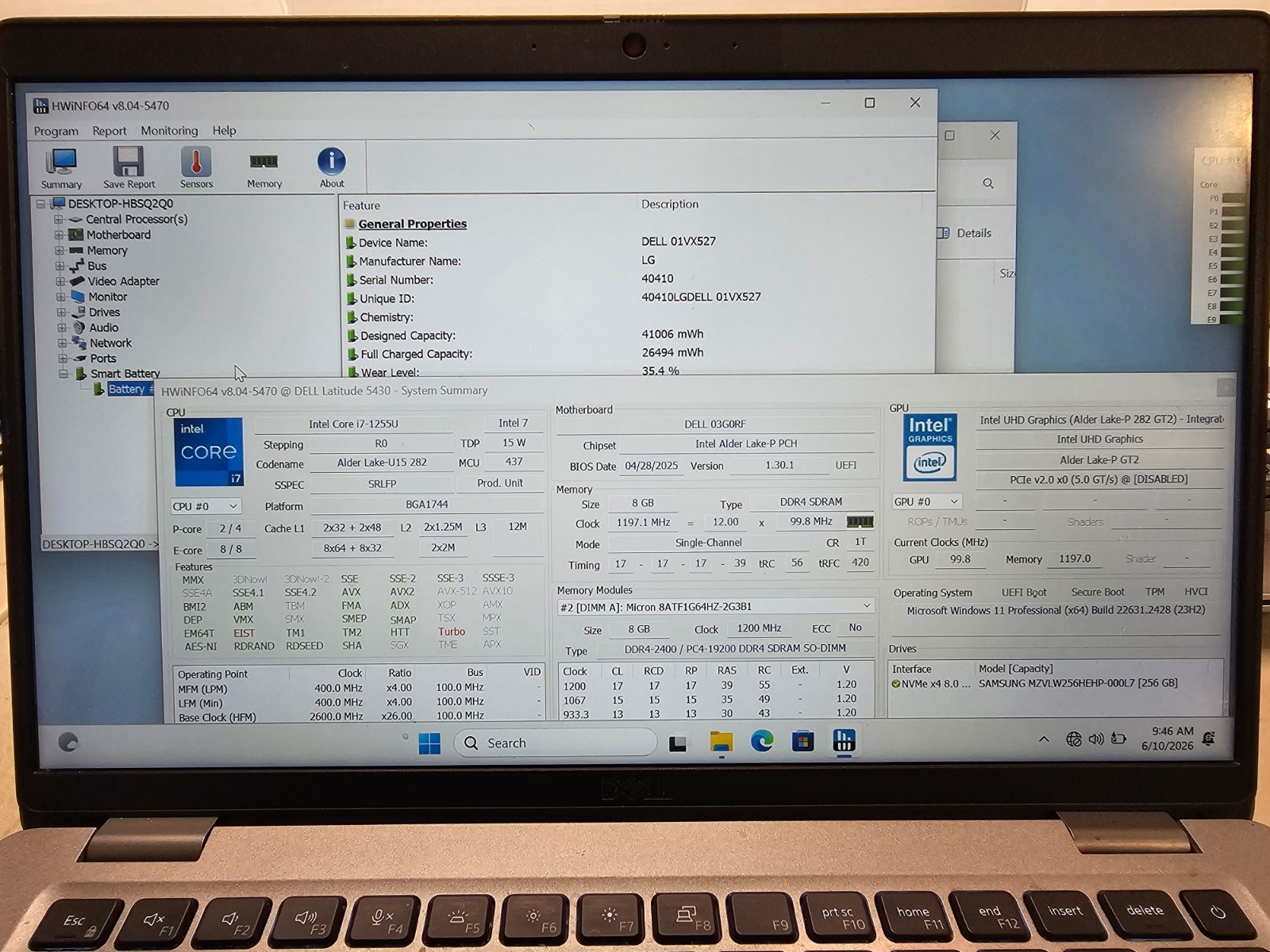The width and height of the screenshot is (1270, 952).
Task: Click the search icon in background window
Action: tap(988, 183)
